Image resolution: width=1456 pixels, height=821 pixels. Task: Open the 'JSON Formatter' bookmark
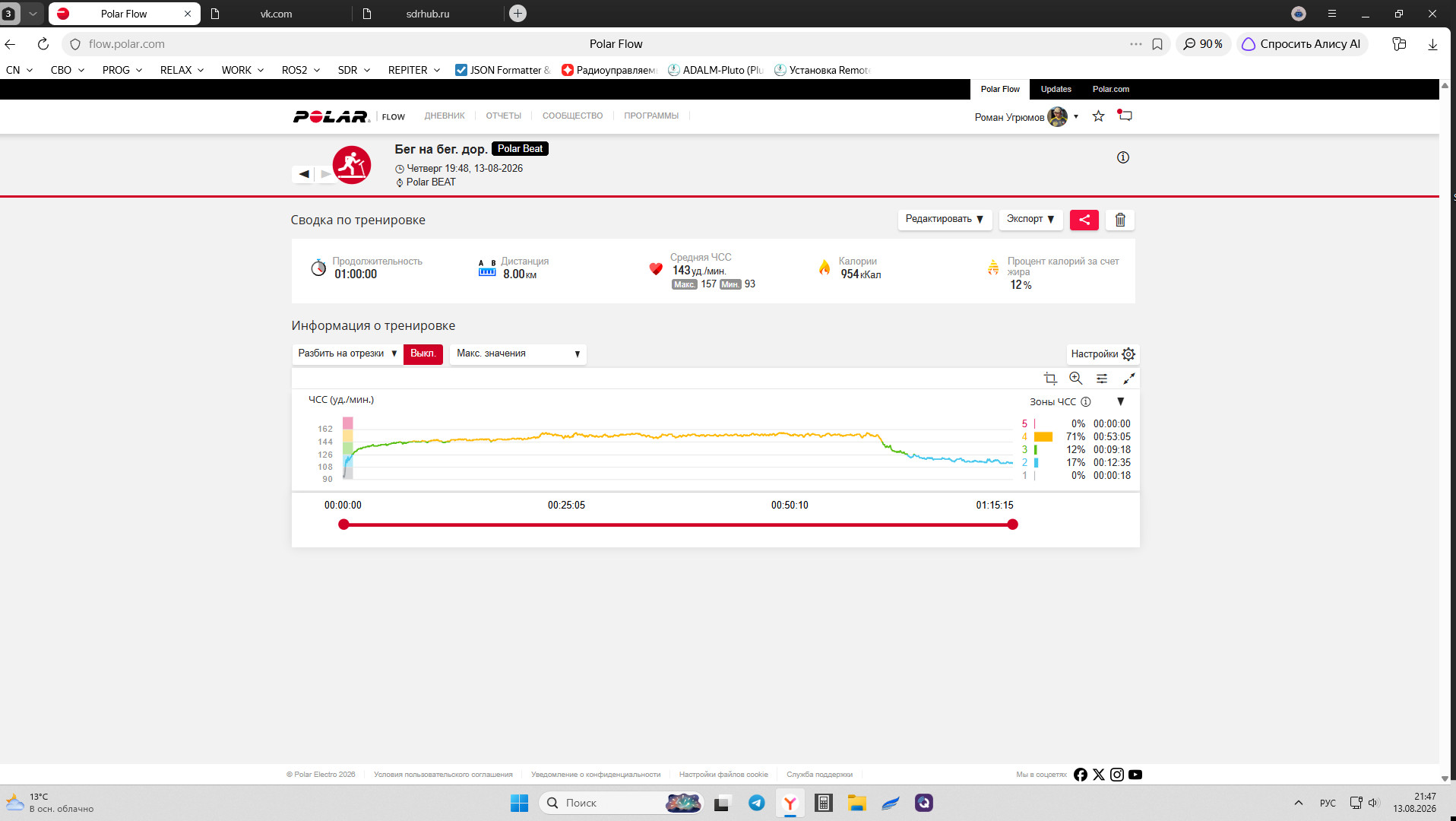502,70
